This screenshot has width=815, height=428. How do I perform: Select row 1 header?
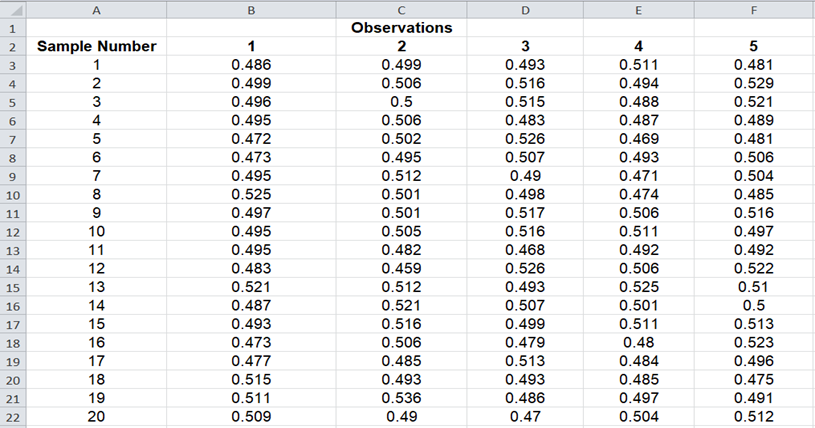(x=12, y=28)
